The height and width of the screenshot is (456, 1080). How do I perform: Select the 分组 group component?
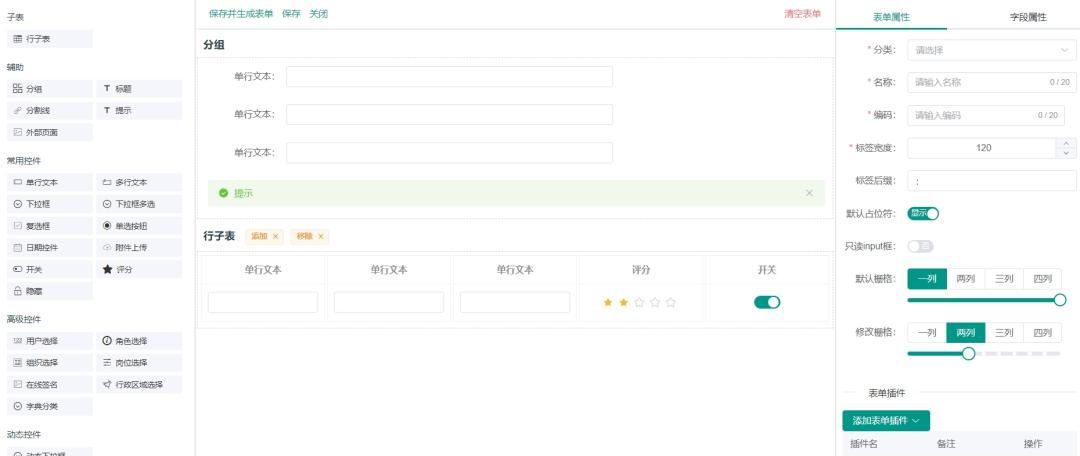click(x=50, y=89)
